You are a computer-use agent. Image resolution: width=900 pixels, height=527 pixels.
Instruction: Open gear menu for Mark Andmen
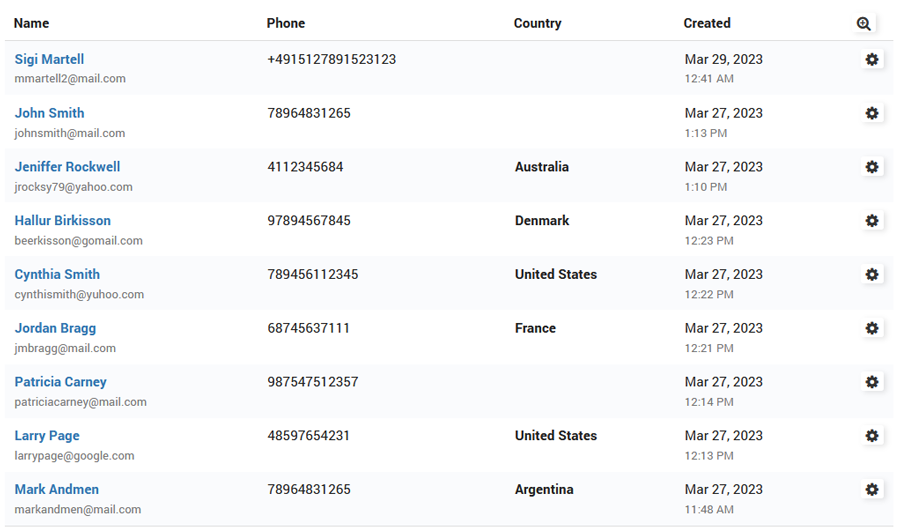pyautogui.click(x=872, y=490)
